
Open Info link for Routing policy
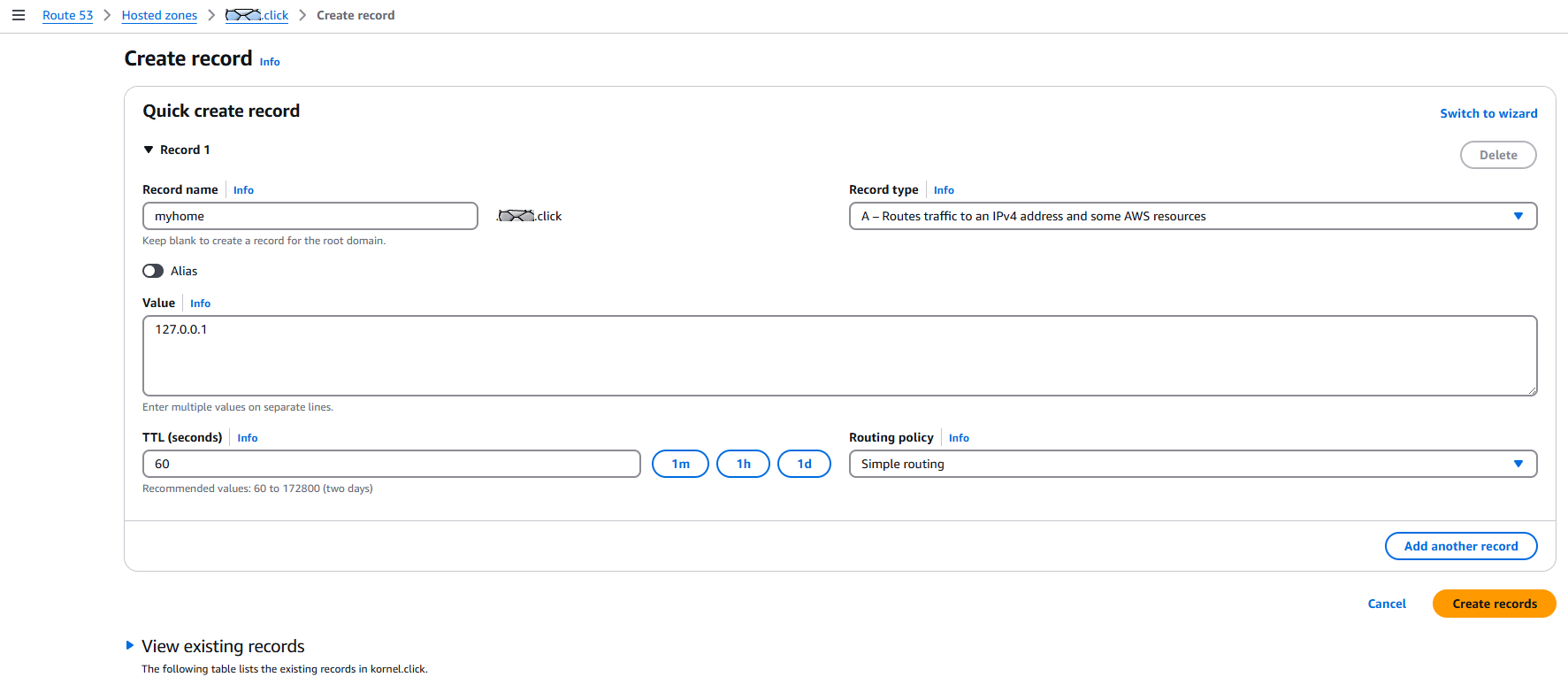click(x=959, y=438)
